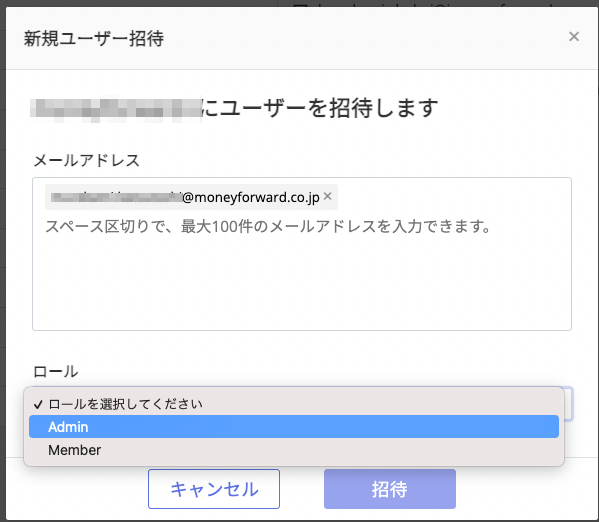
Task: Send the invitation with 招待 button
Action: (x=390, y=489)
